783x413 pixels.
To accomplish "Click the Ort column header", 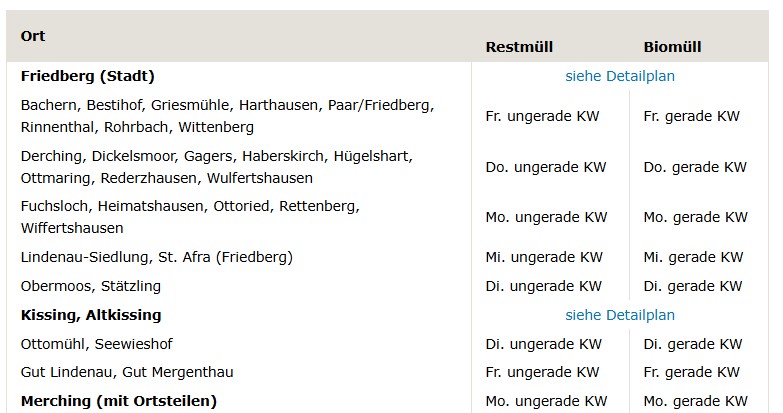I will click(33, 36).
